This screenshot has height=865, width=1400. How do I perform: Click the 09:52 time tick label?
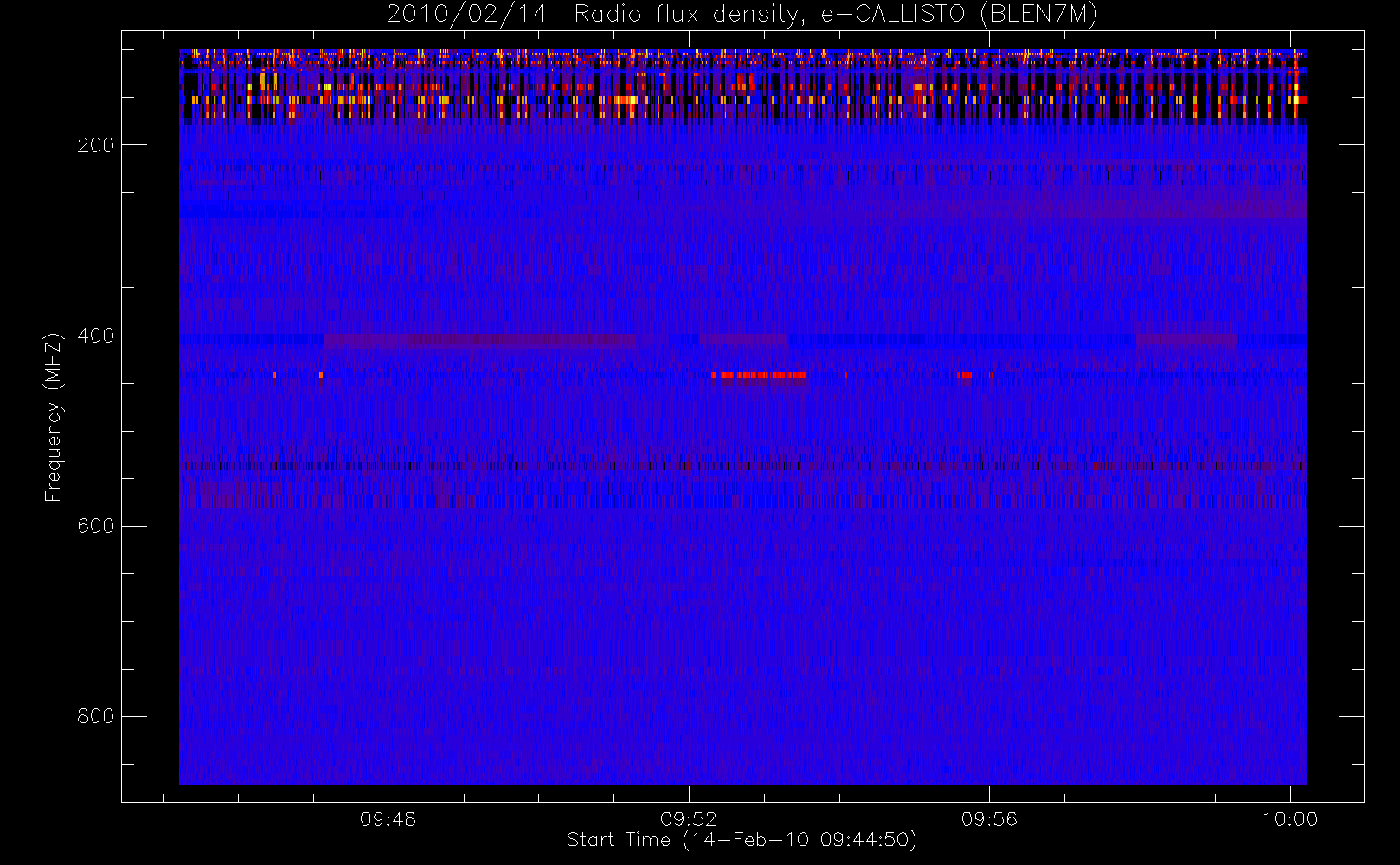click(688, 819)
